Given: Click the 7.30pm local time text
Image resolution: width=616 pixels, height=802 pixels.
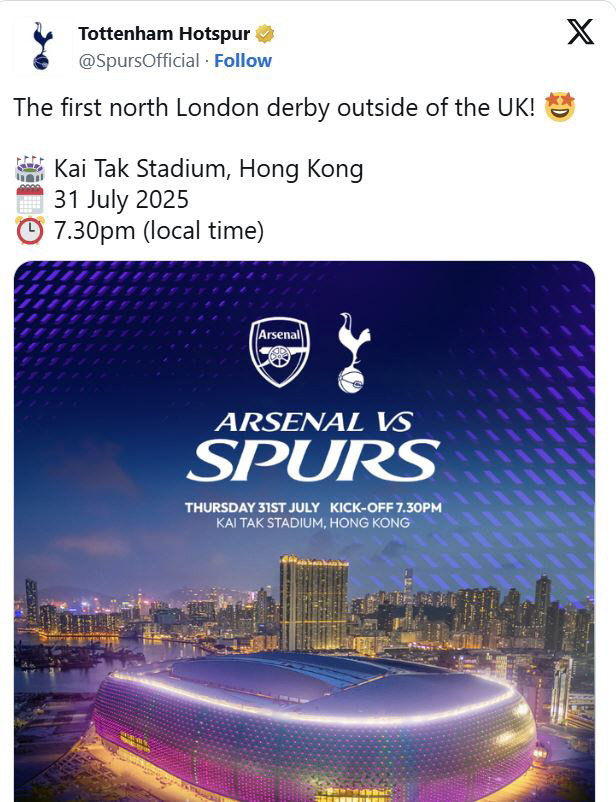Looking at the screenshot, I should tap(159, 231).
